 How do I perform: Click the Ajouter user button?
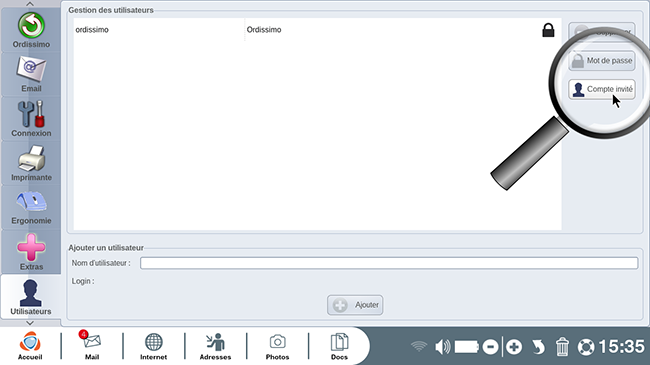tap(355, 305)
